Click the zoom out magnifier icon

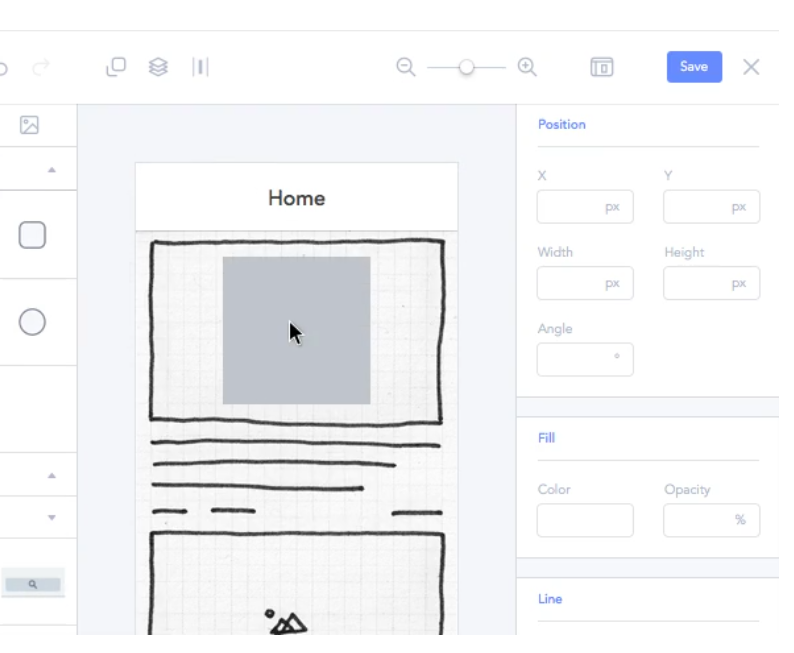406,67
